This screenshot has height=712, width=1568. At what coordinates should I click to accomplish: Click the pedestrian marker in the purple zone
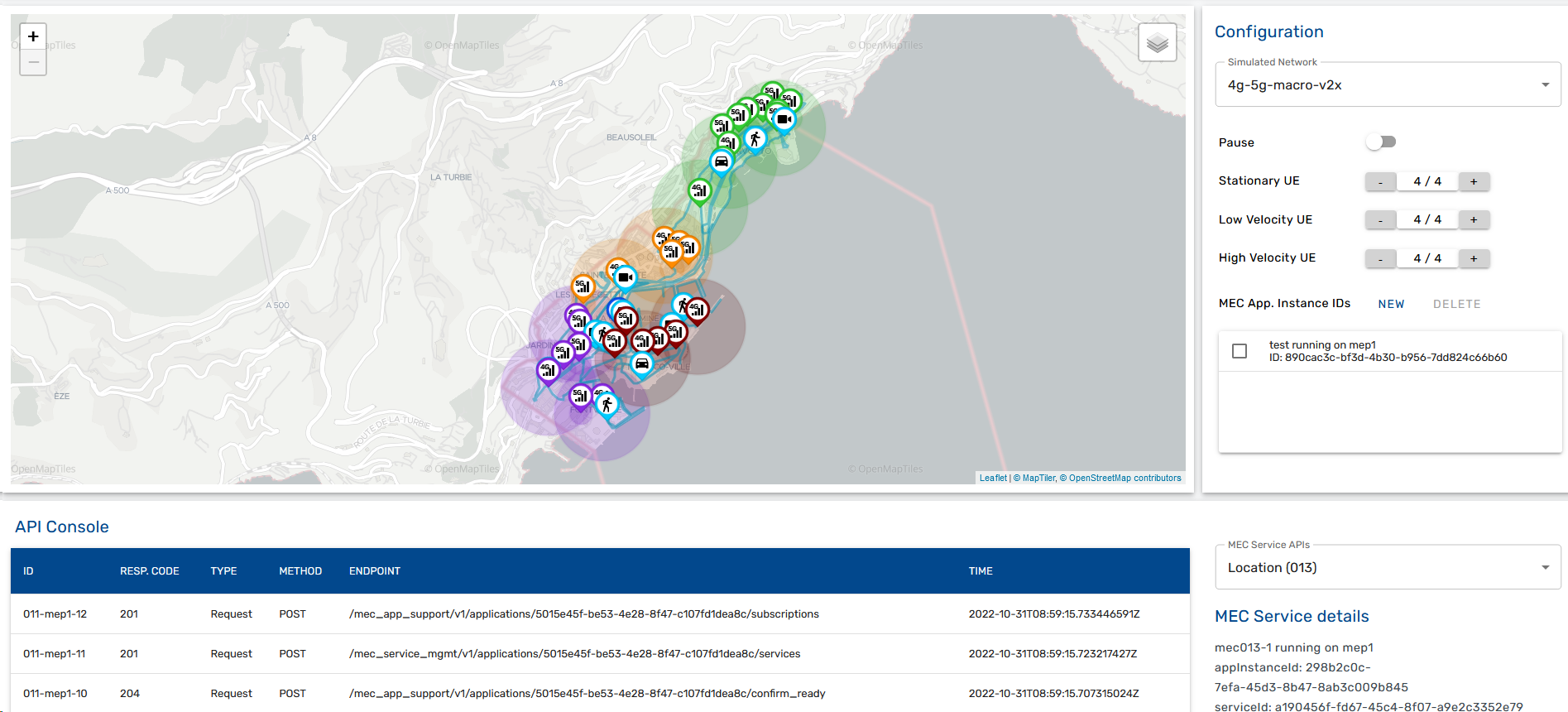click(607, 404)
